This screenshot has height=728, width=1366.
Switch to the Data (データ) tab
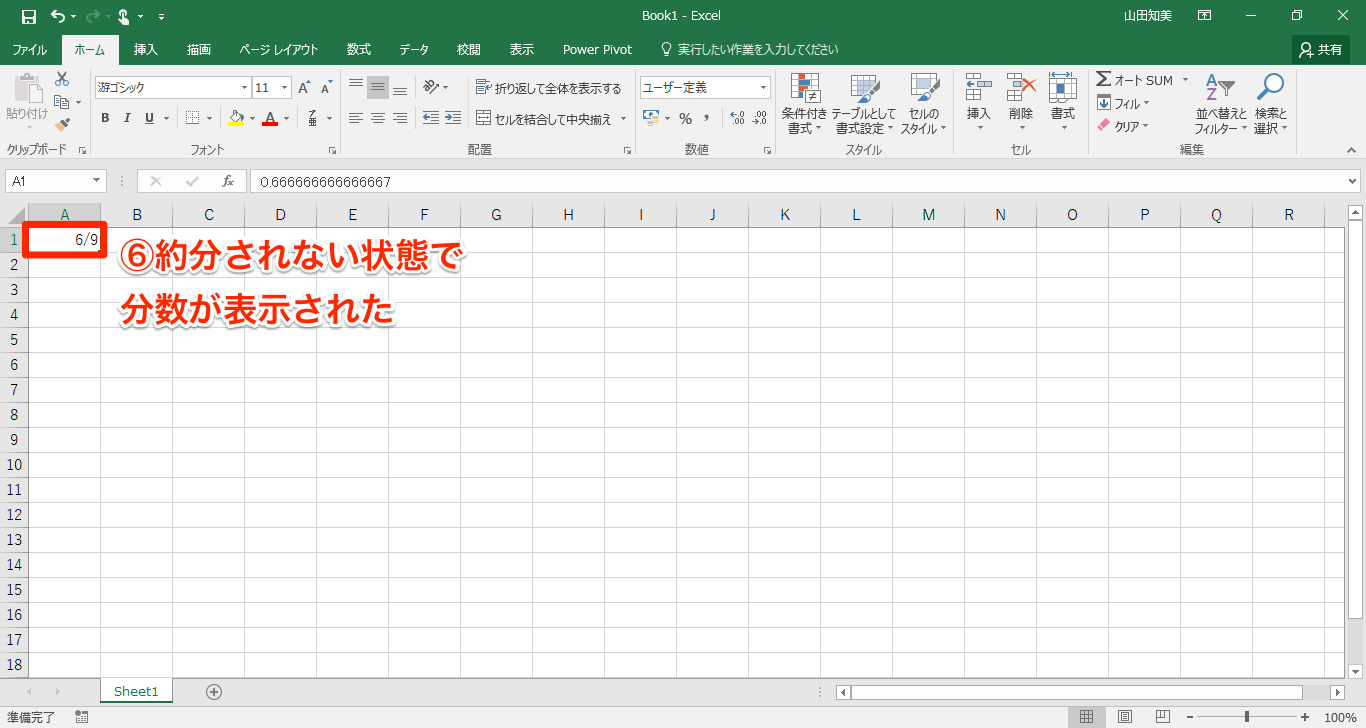click(414, 49)
